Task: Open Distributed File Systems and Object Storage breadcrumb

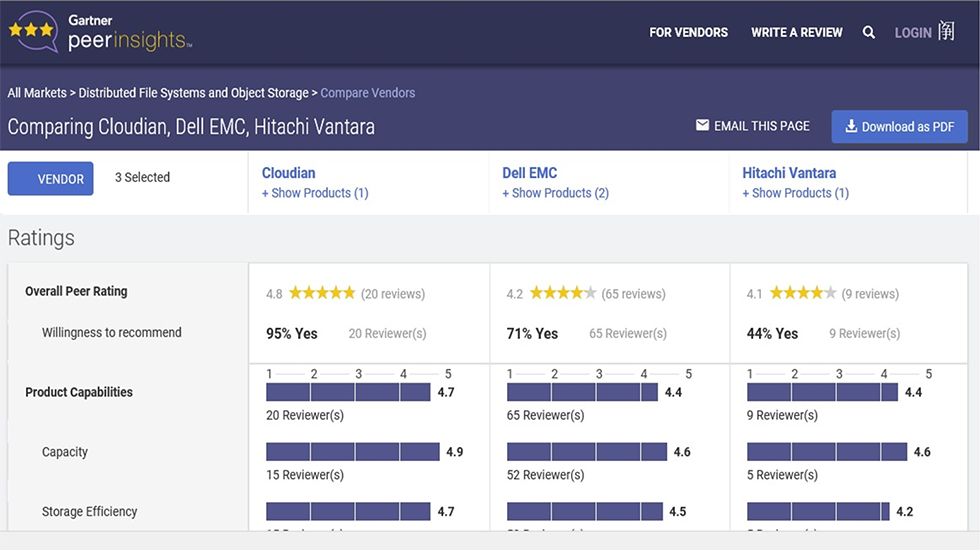Action: coord(194,93)
